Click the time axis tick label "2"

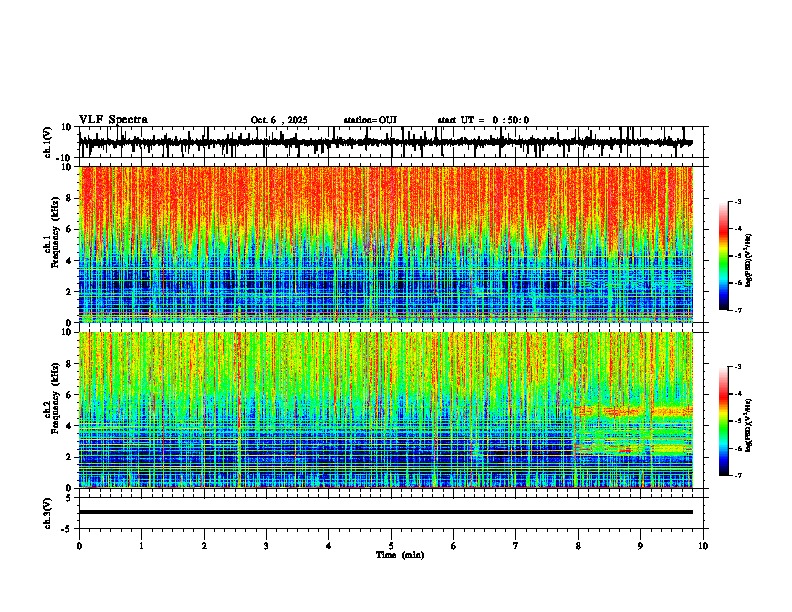pyautogui.click(x=204, y=546)
